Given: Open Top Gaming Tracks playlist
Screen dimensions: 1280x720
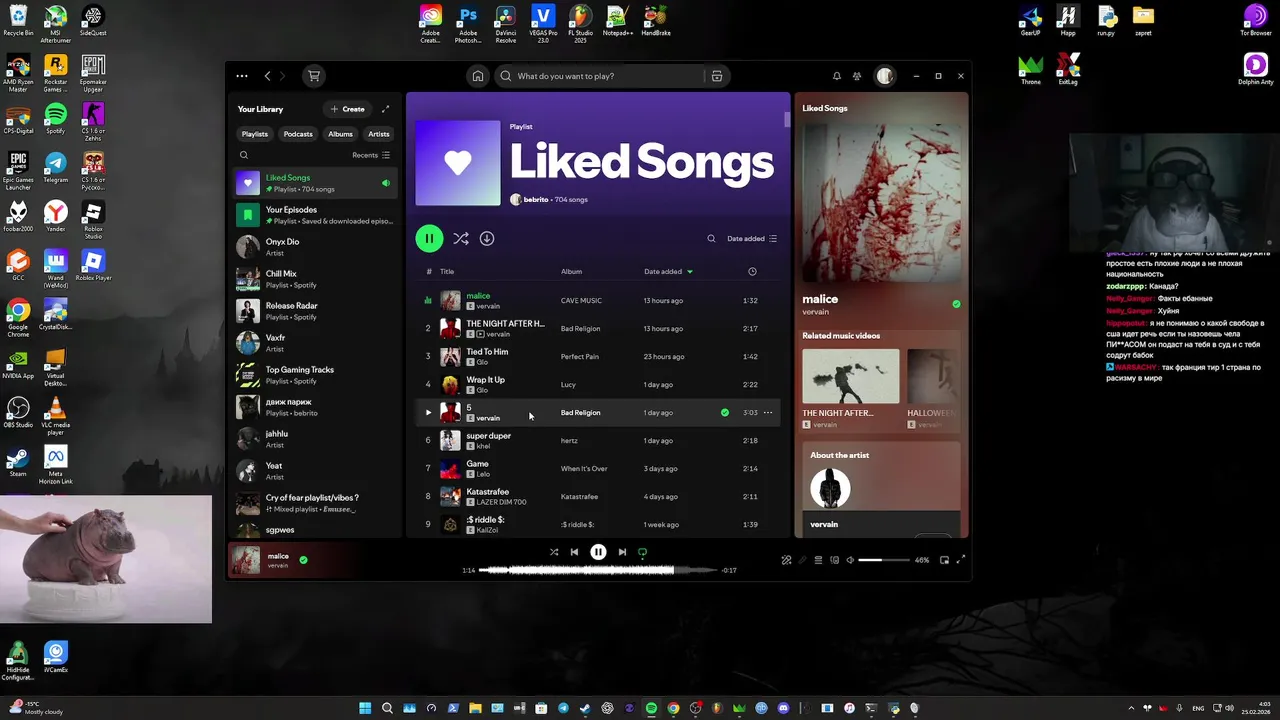Looking at the screenshot, I should point(315,375).
